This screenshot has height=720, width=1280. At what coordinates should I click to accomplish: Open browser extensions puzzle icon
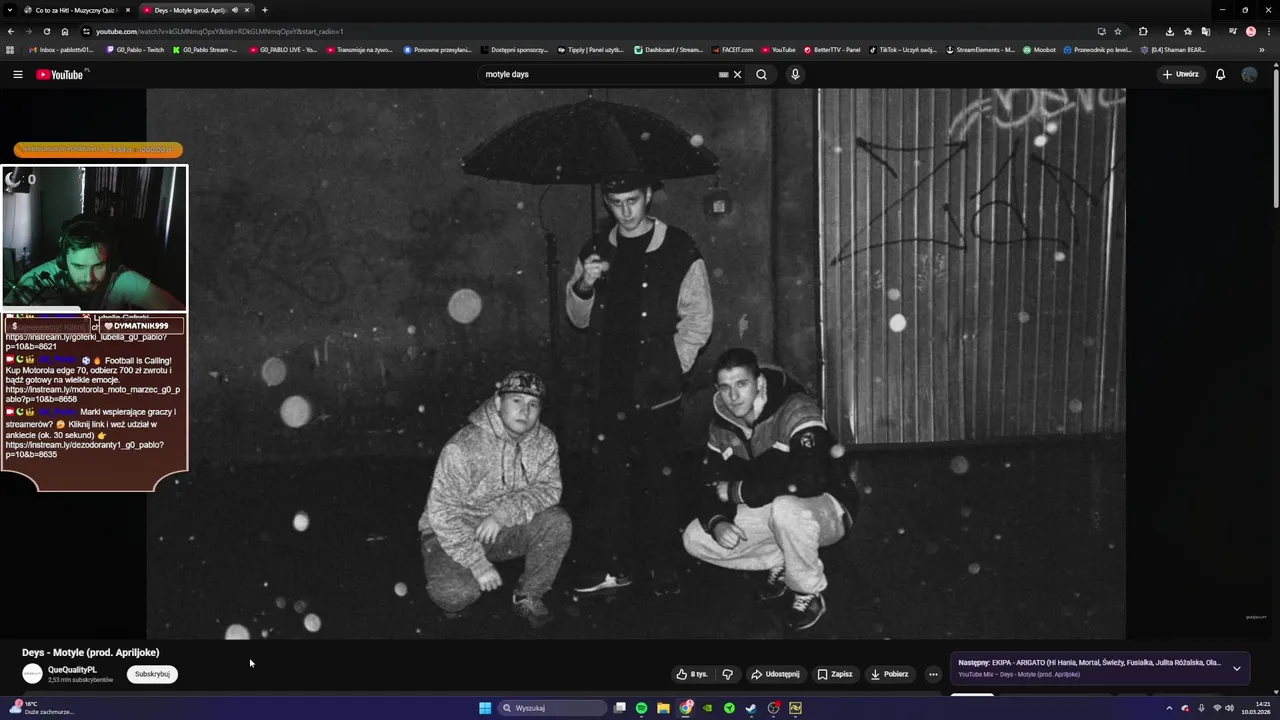1143,31
